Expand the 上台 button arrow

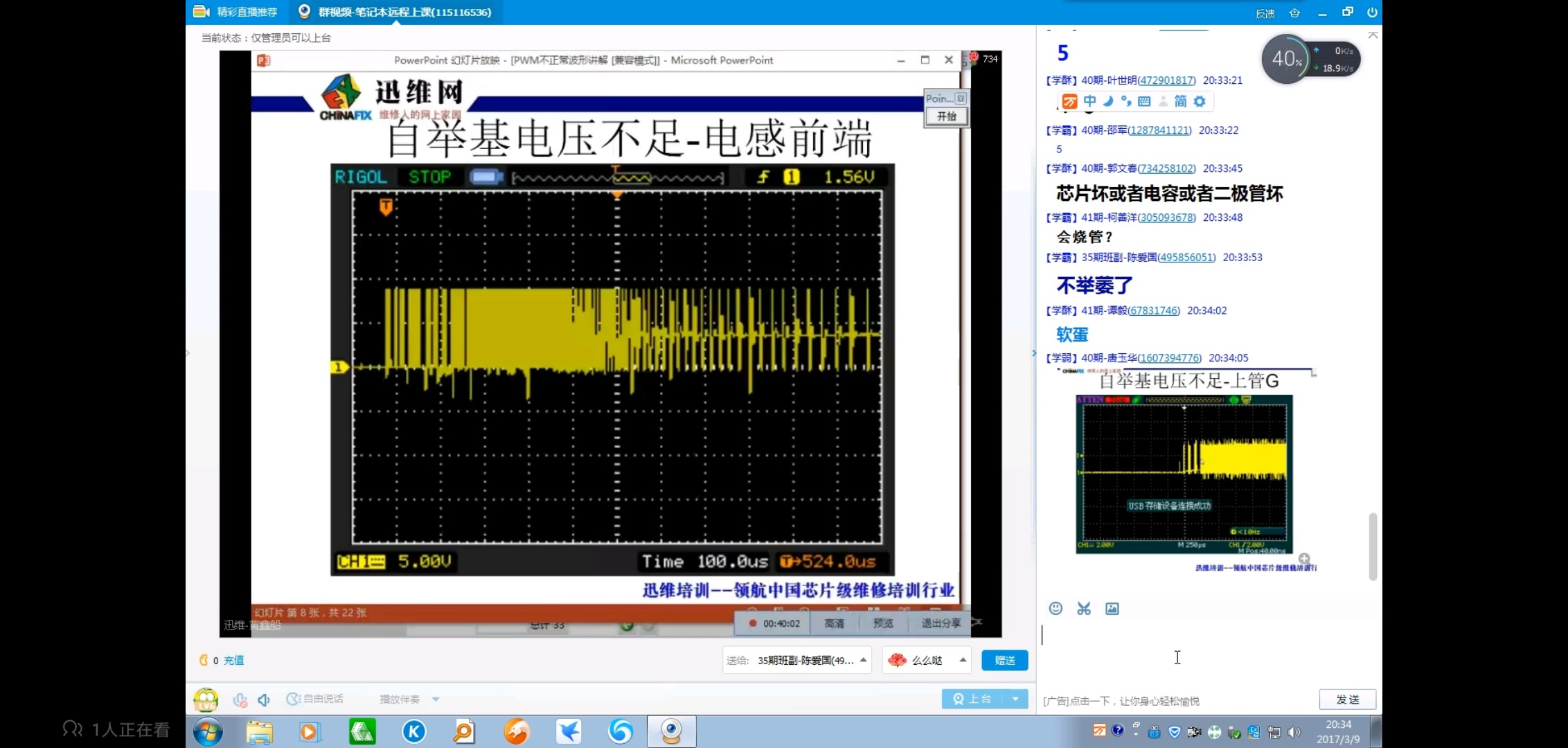tap(1015, 699)
